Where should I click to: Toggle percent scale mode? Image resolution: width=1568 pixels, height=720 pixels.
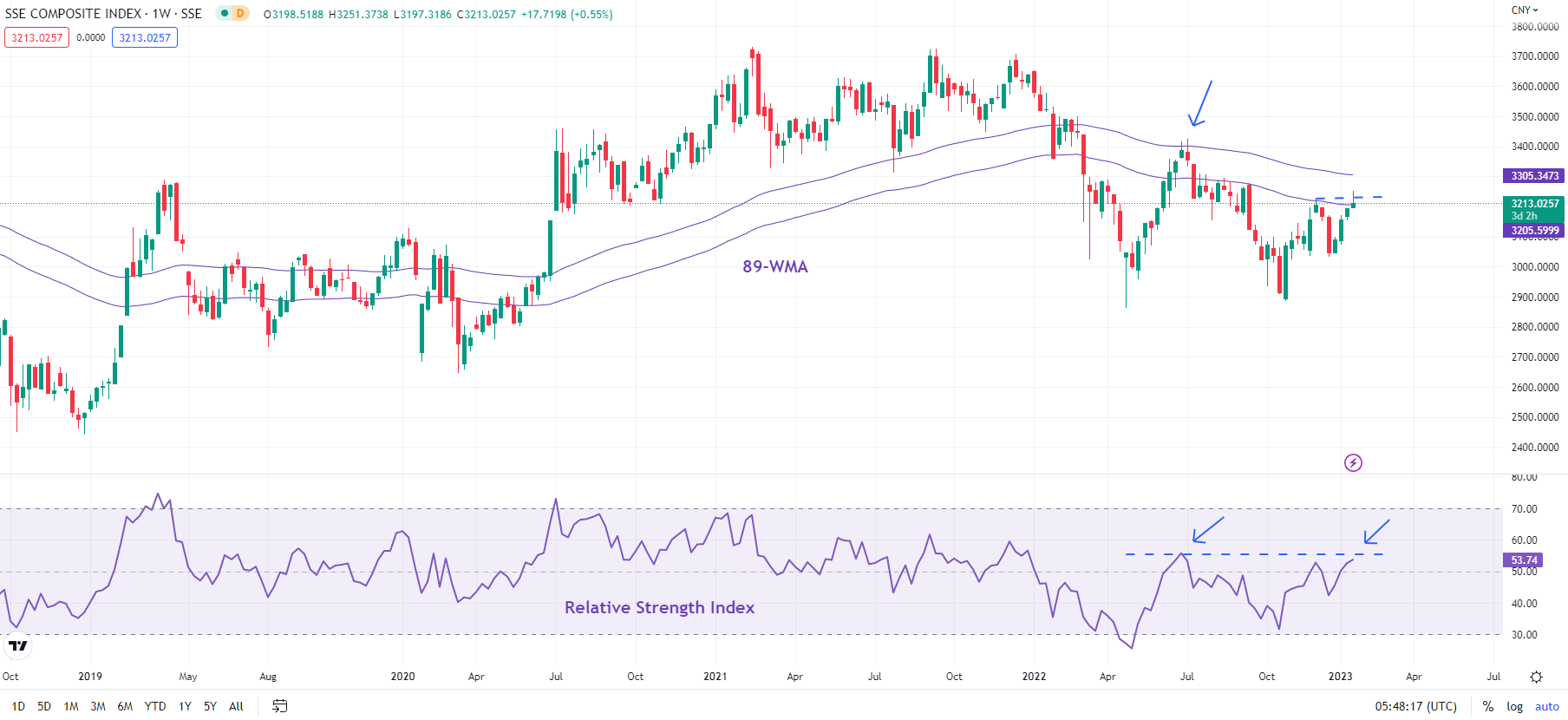pyautogui.click(x=1488, y=706)
